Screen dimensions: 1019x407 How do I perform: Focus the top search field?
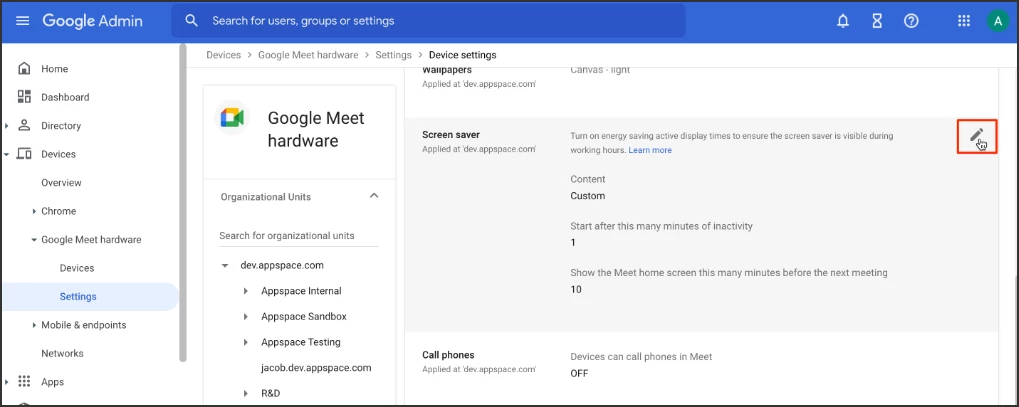click(x=428, y=21)
